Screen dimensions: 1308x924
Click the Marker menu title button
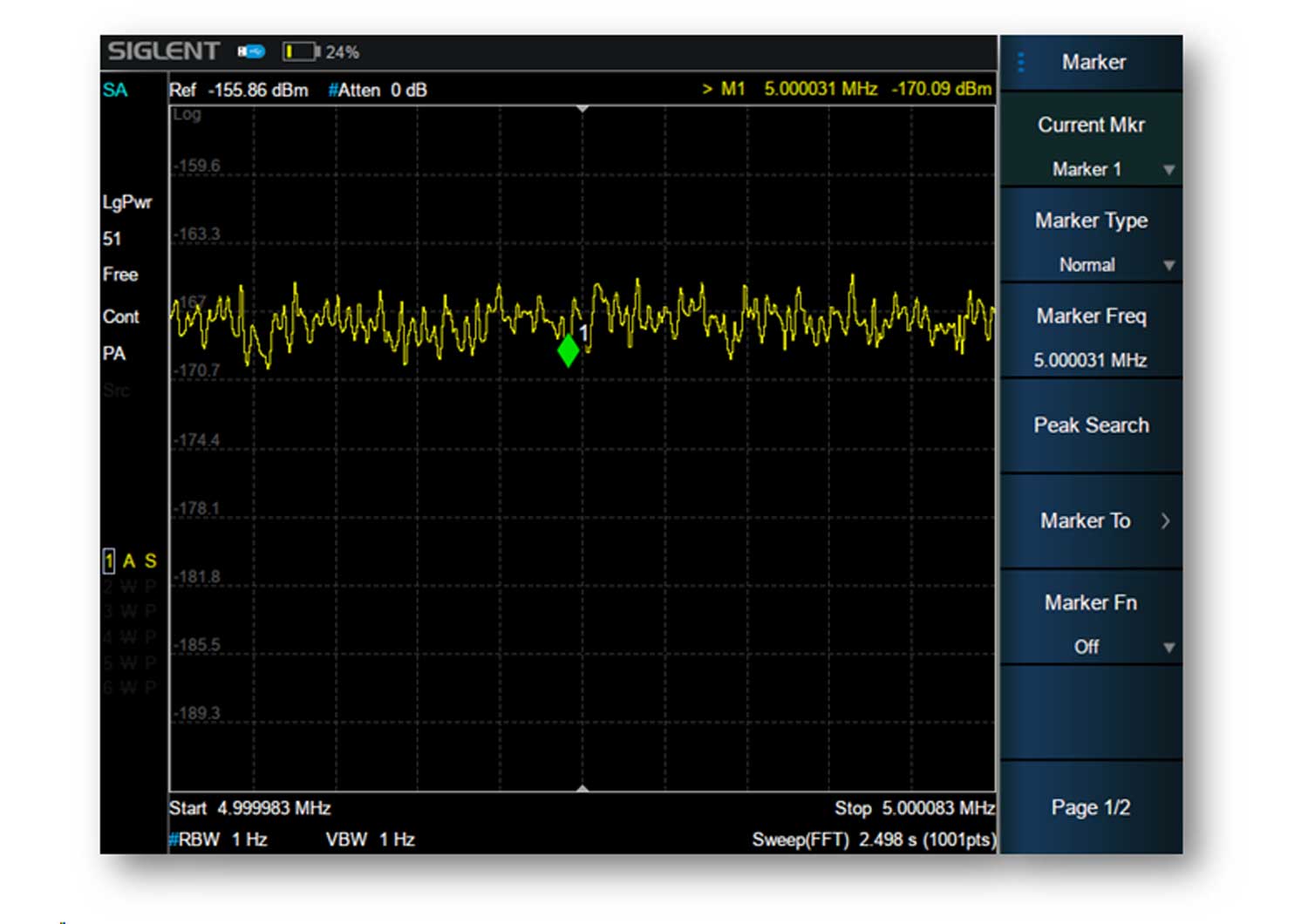coord(1093,63)
